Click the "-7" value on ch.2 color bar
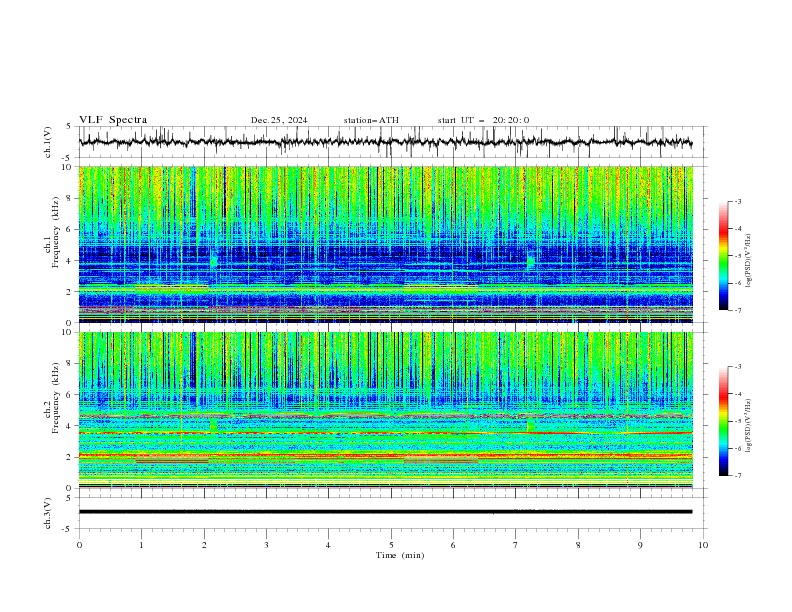The width and height of the screenshot is (792, 612). click(737, 475)
